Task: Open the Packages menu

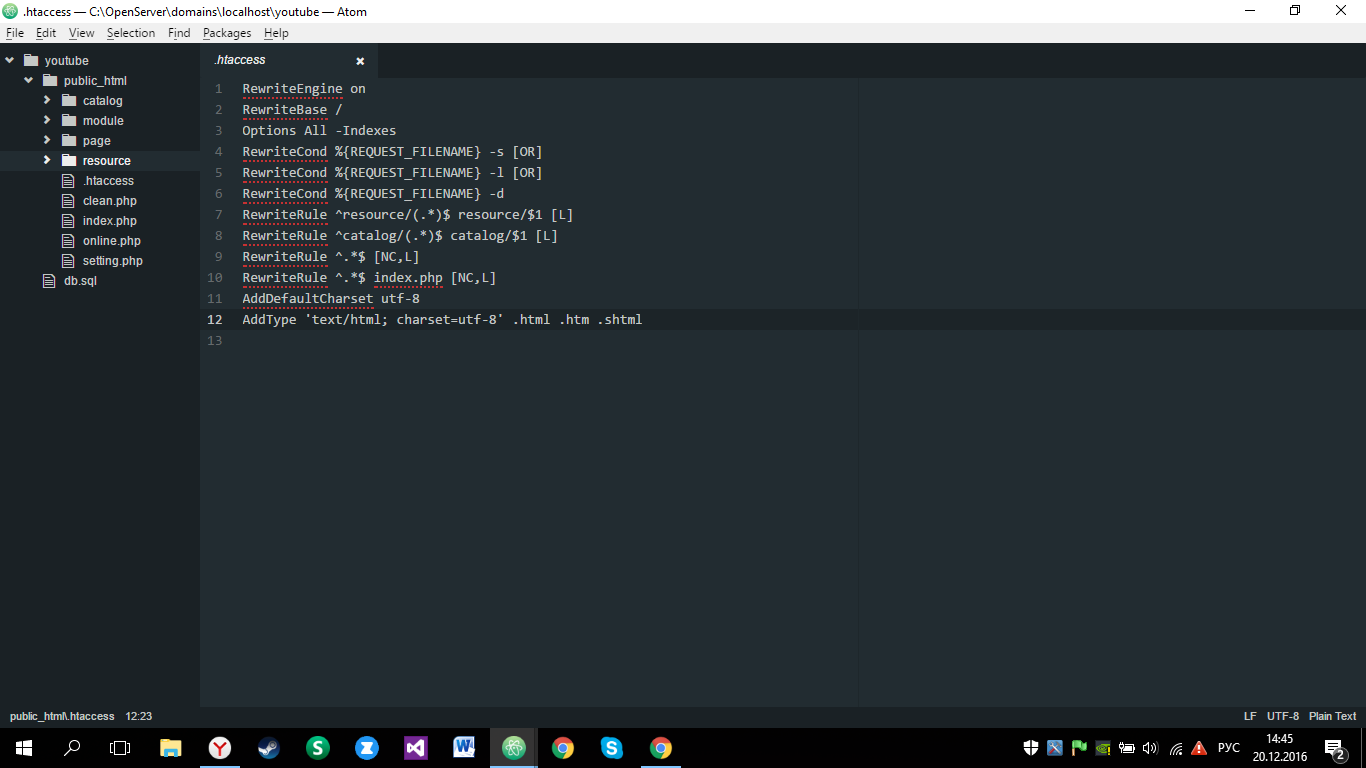Action: click(x=227, y=33)
